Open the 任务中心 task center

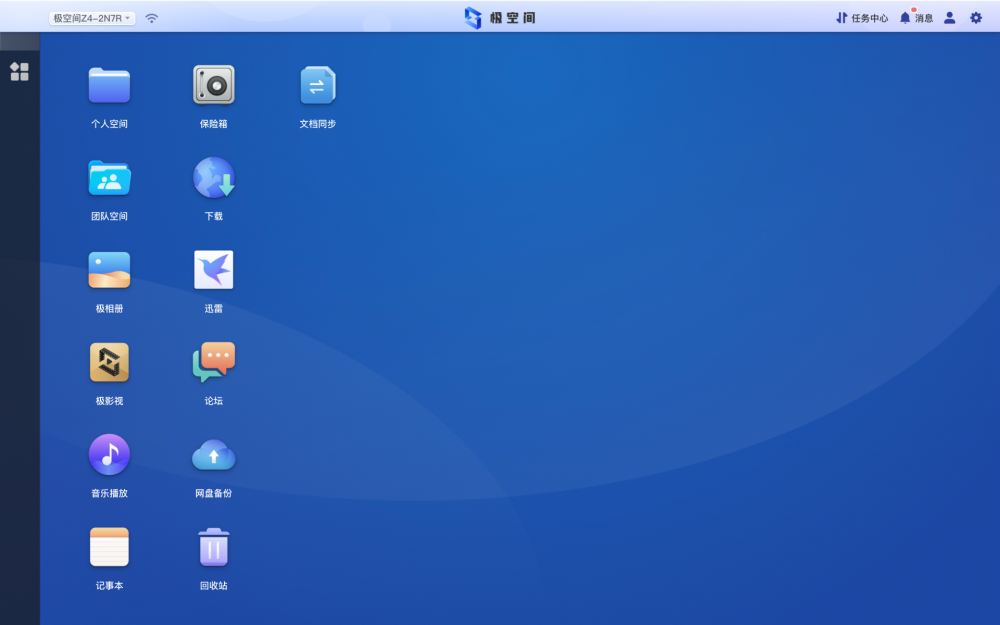[x=862, y=18]
